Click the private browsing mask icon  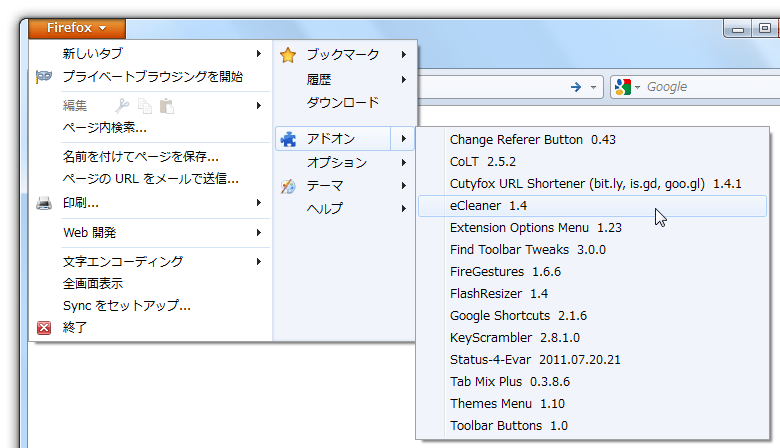tap(44, 77)
